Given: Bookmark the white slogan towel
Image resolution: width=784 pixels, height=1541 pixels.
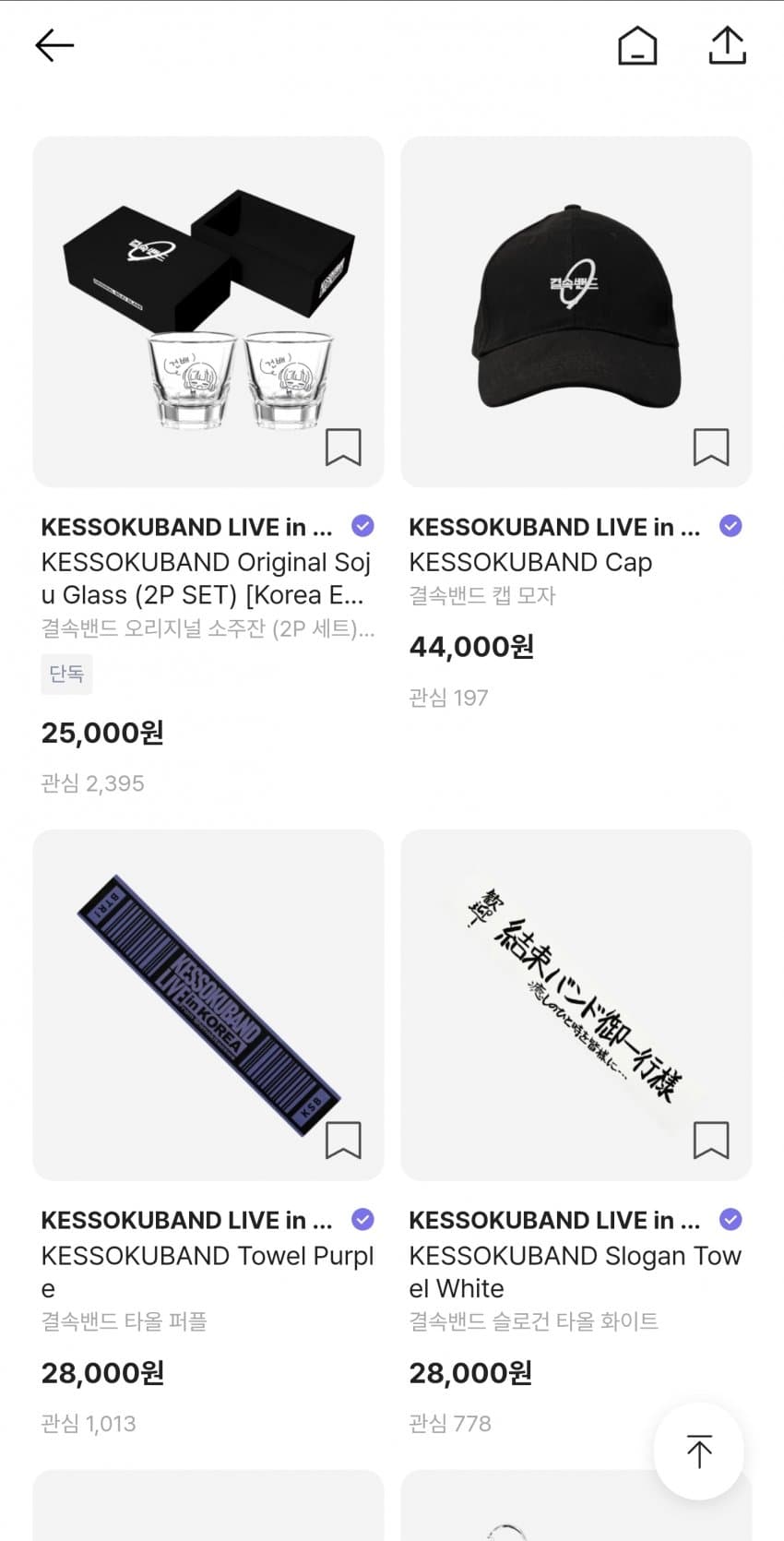Looking at the screenshot, I should tap(711, 1141).
